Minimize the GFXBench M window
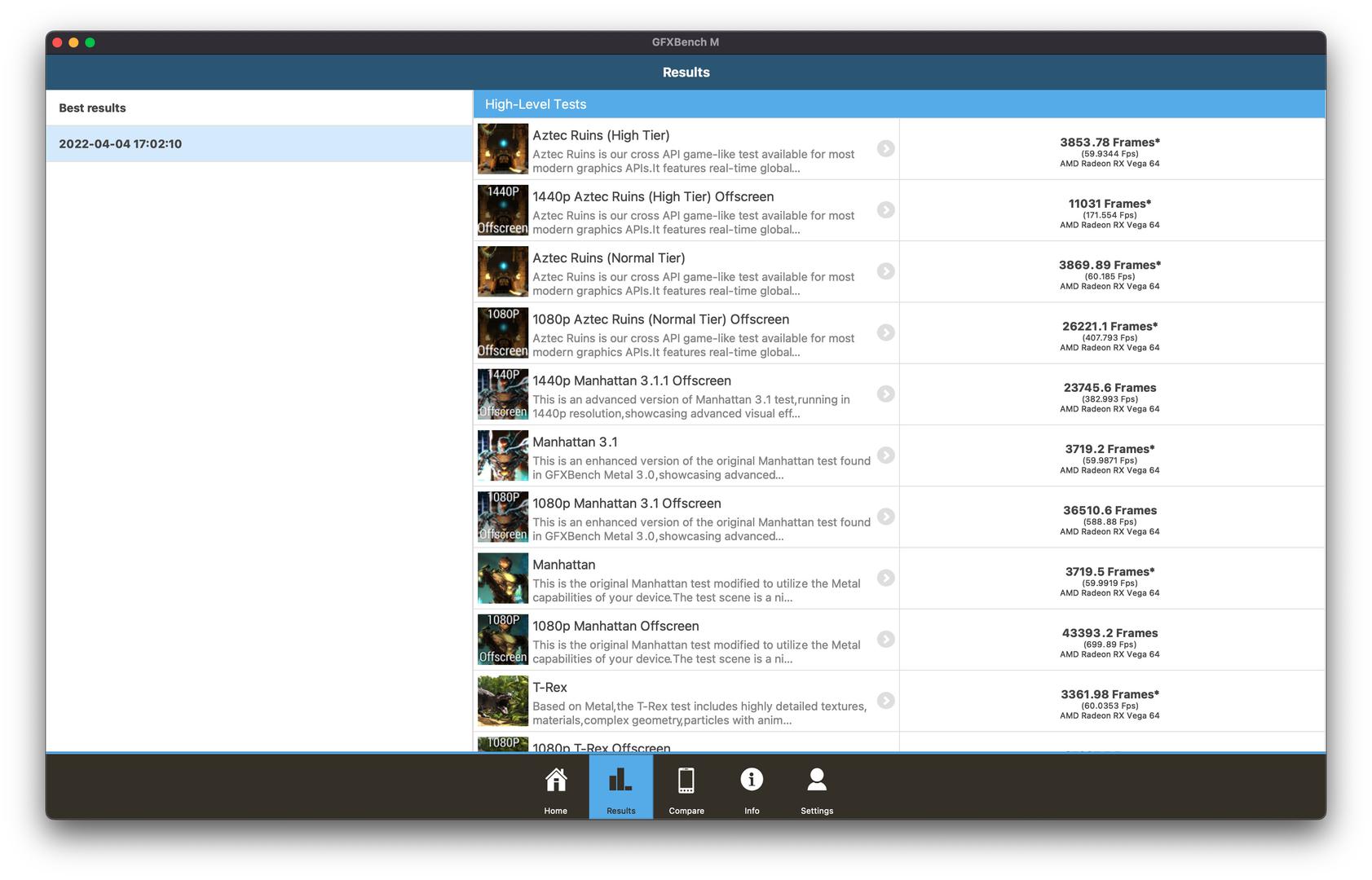Screen dimensions: 1372x880 [x=73, y=42]
